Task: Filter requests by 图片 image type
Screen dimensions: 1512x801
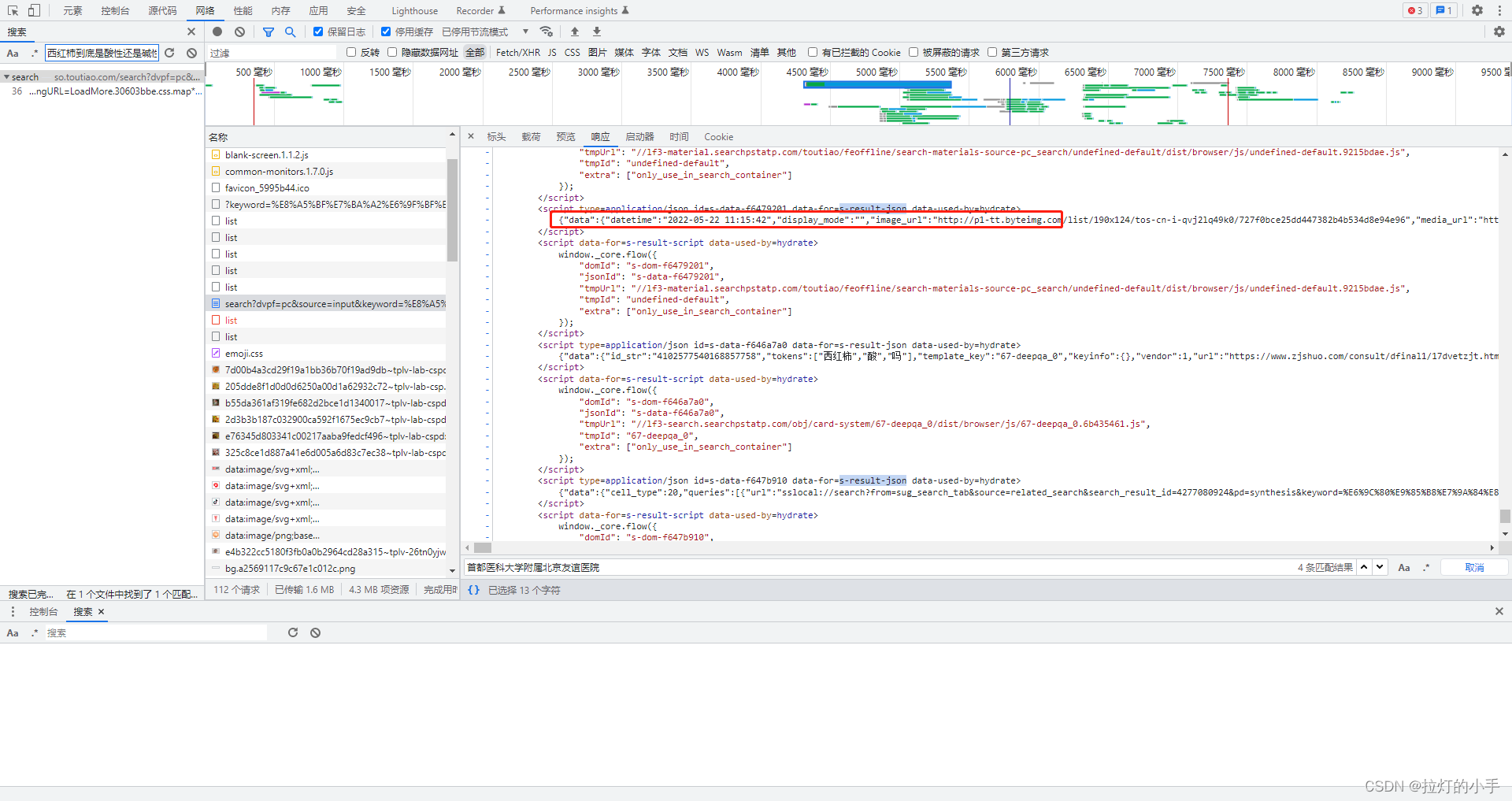Action: [x=598, y=52]
